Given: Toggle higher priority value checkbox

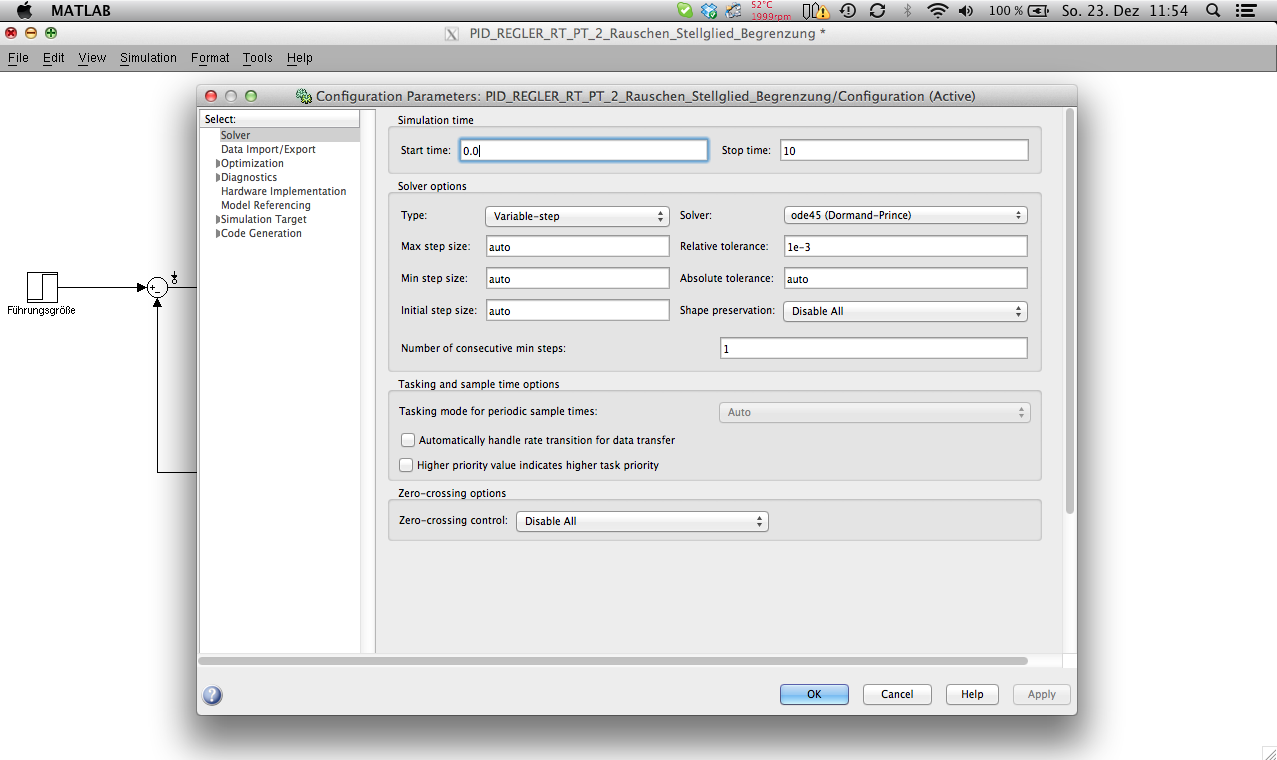Looking at the screenshot, I should click(x=407, y=465).
